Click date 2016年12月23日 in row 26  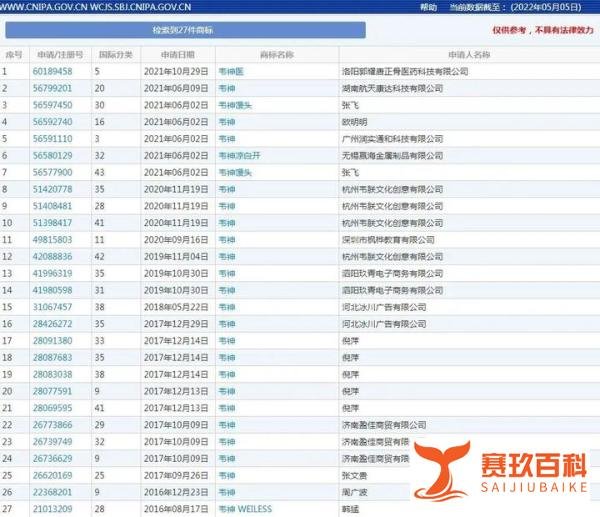point(176,493)
